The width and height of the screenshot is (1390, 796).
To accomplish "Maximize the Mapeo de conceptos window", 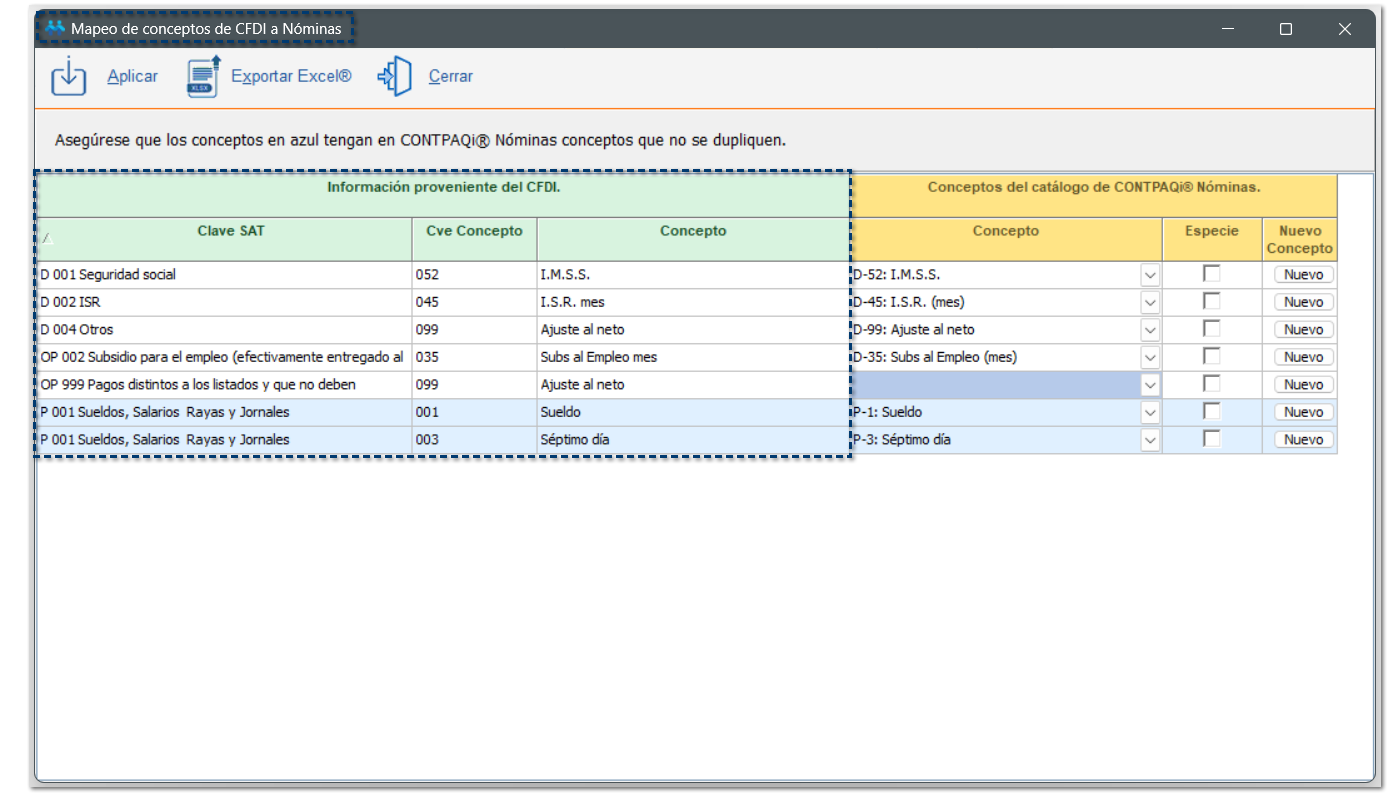I will (x=1286, y=29).
